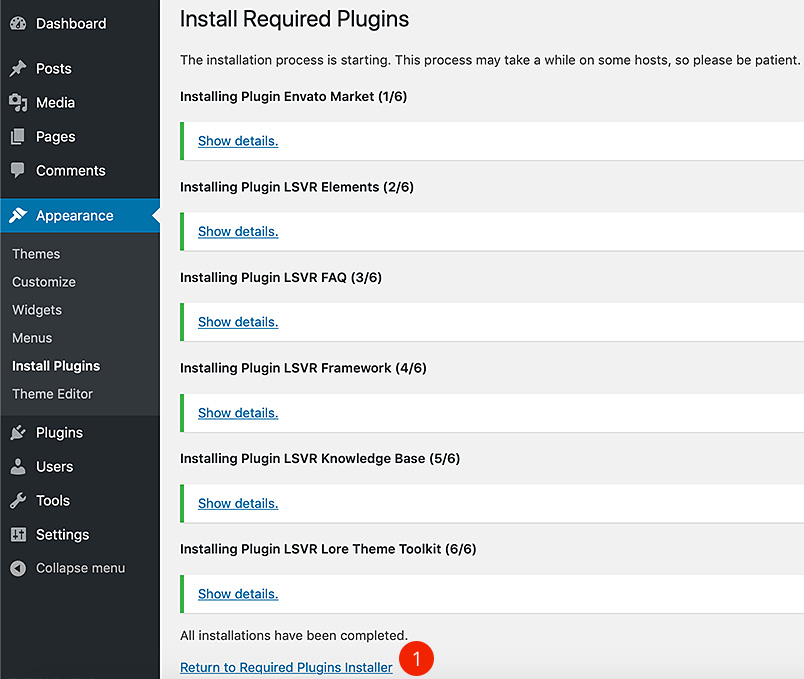Click the installation process starting message
804x679 pixels.
point(490,60)
